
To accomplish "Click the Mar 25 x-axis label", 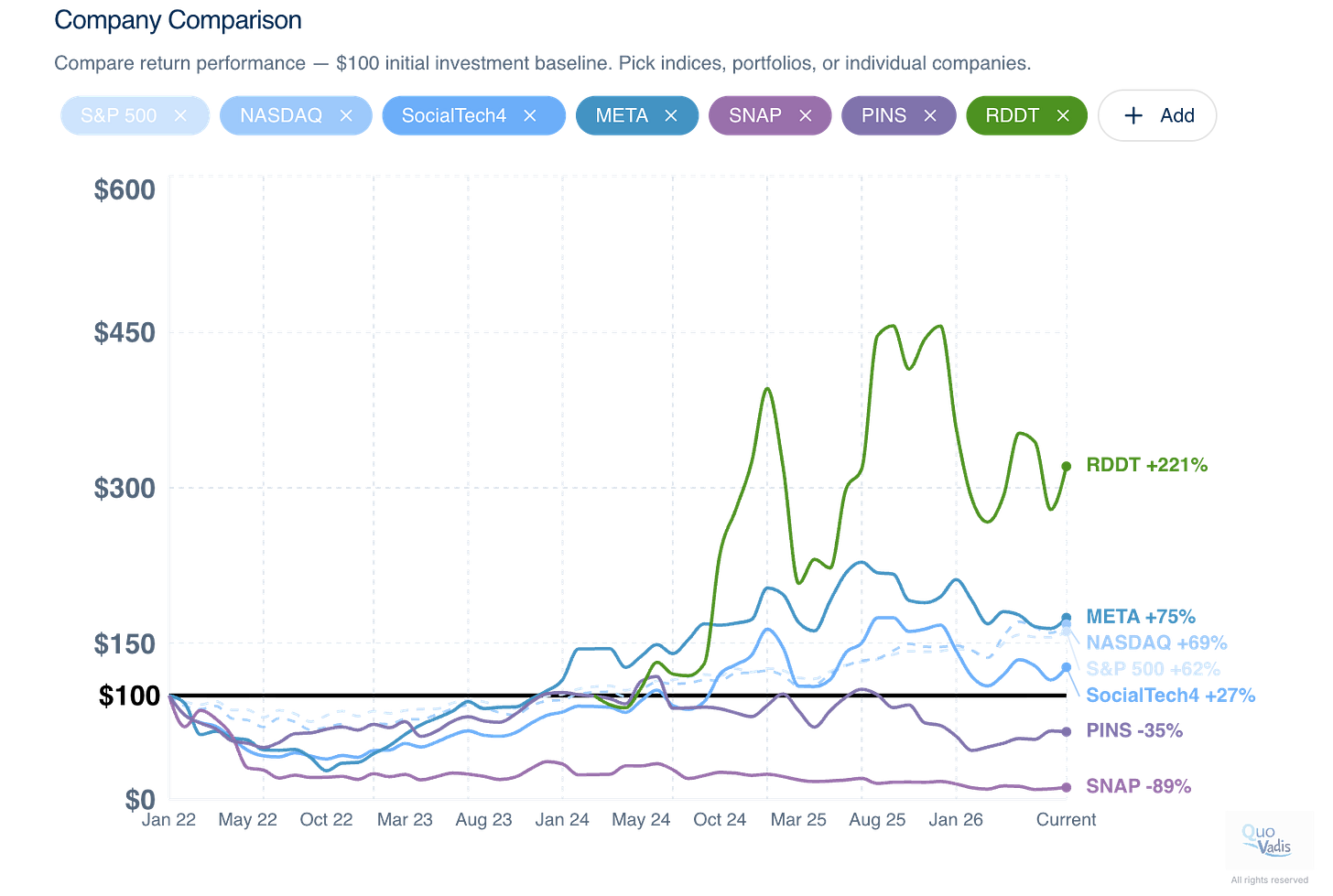I will pos(798,819).
